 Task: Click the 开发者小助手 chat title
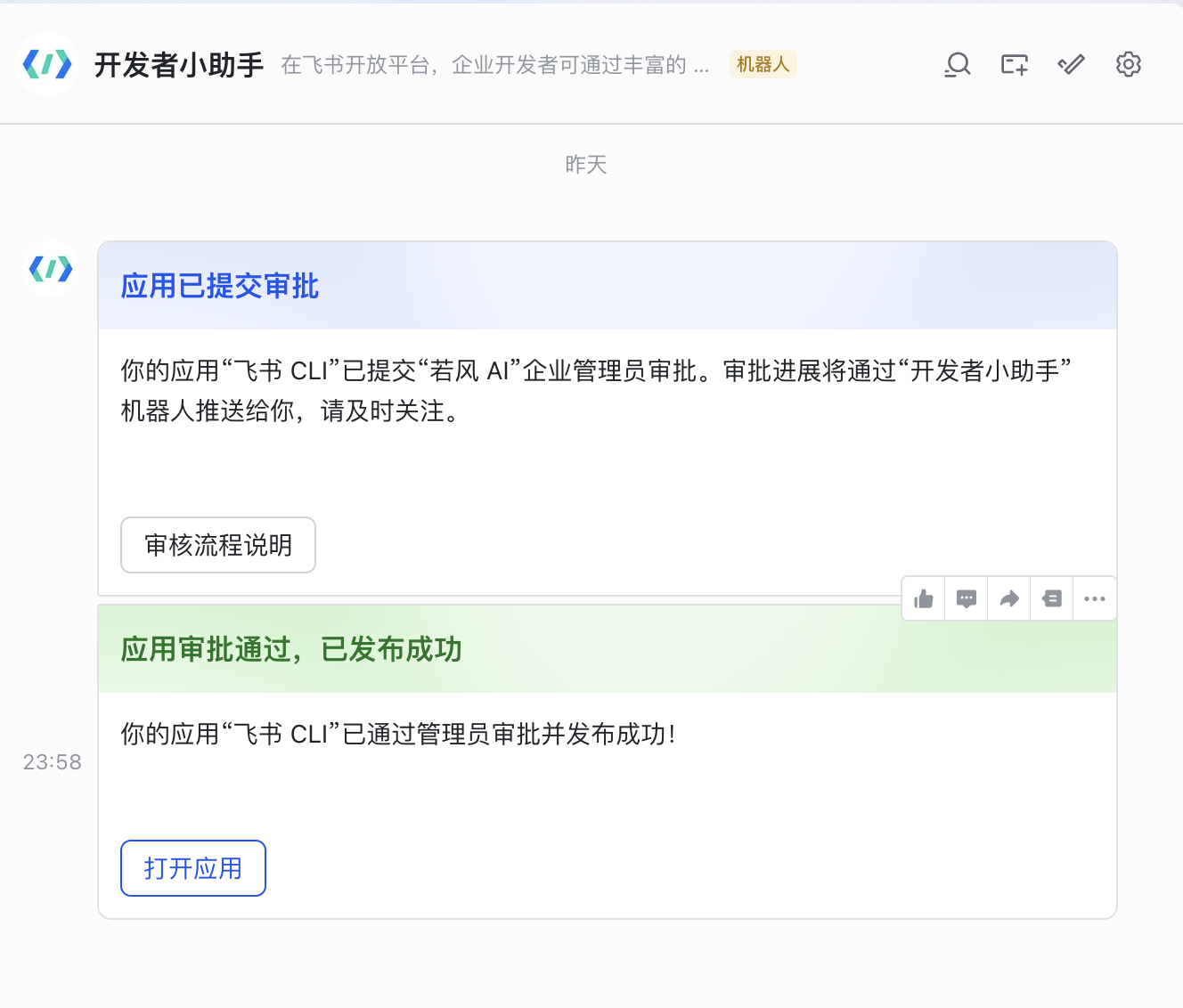point(179,65)
